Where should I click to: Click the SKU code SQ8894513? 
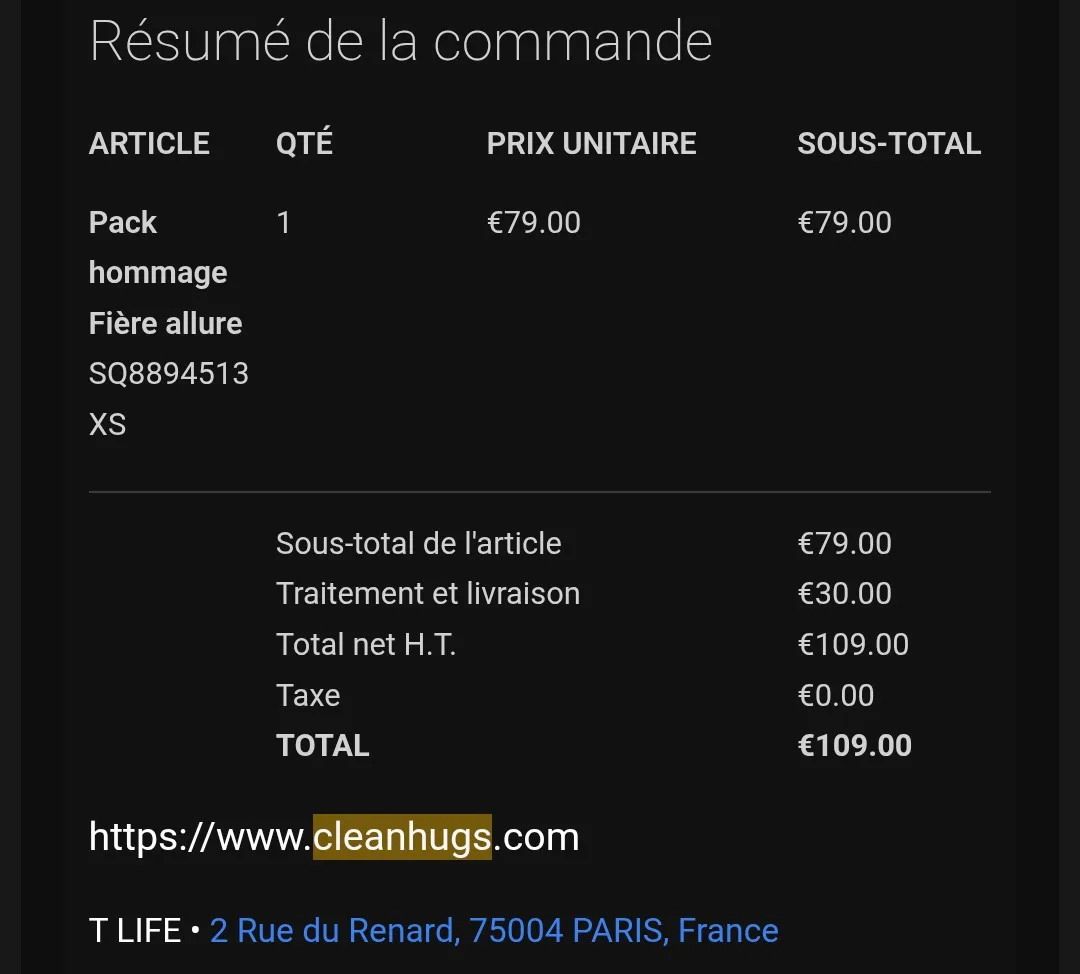pos(168,374)
